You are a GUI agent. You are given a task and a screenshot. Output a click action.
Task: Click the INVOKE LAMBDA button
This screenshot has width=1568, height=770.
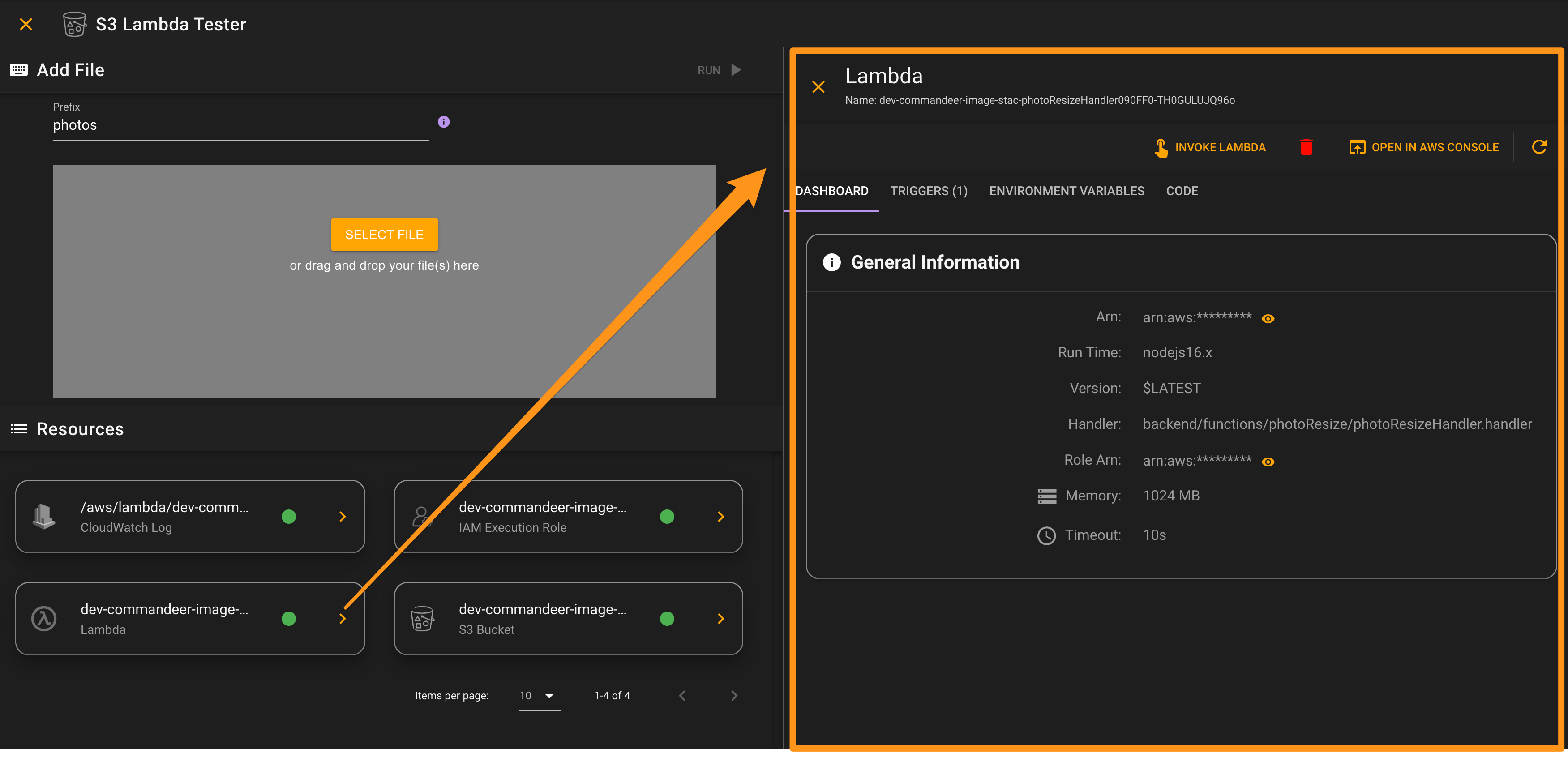pos(1210,147)
